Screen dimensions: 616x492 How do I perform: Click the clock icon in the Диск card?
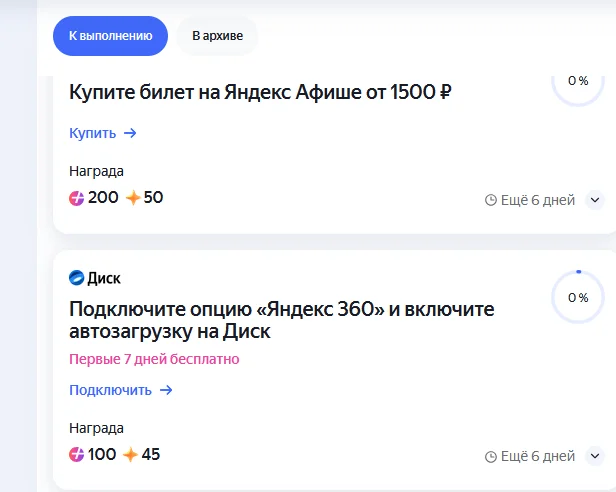pos(491,457)
